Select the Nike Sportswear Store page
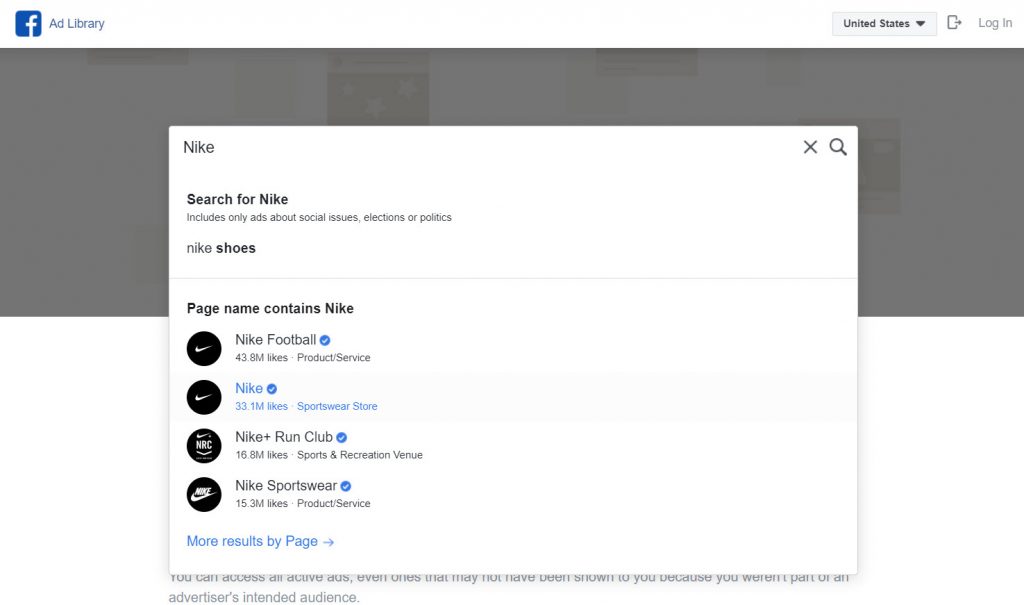This screenshot has width=1024, height=605. tap(513, 397)
